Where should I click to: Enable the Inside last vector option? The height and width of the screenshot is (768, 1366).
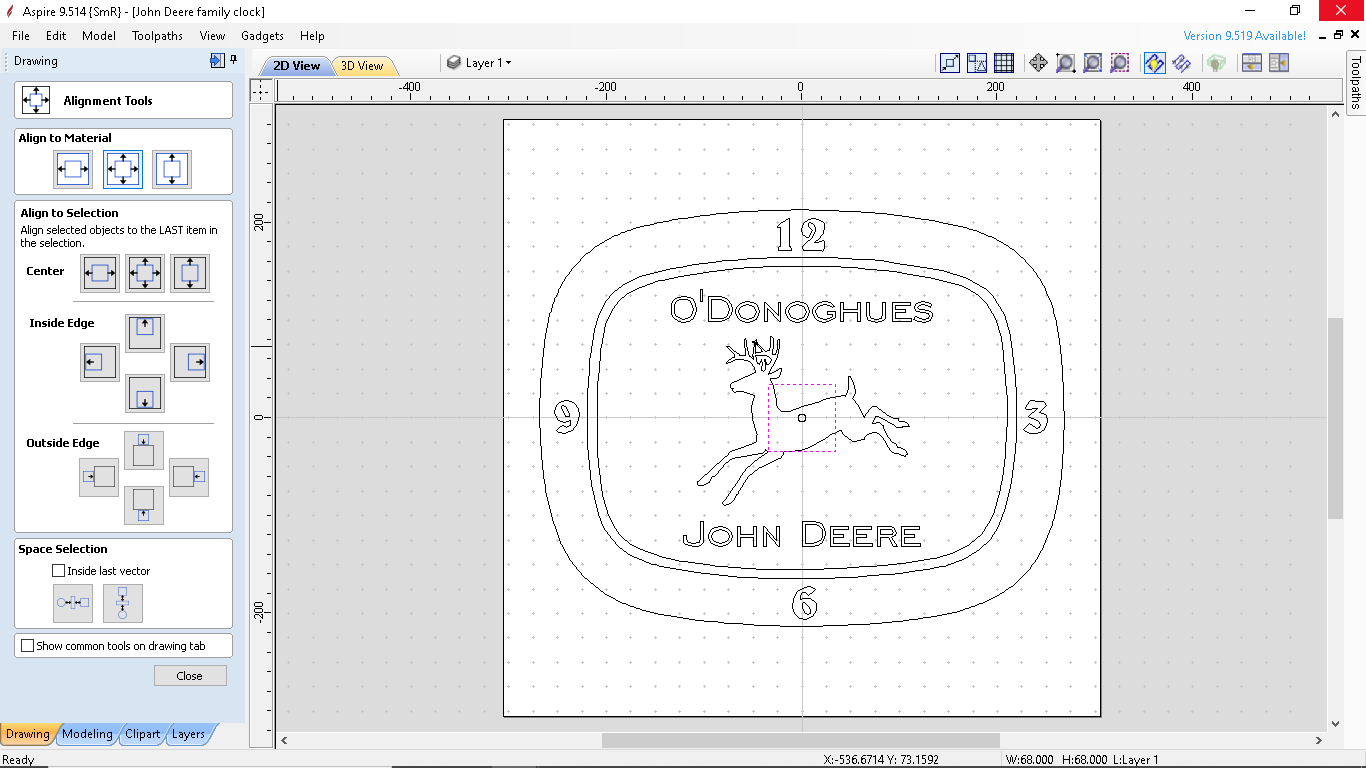coord(57,570)
